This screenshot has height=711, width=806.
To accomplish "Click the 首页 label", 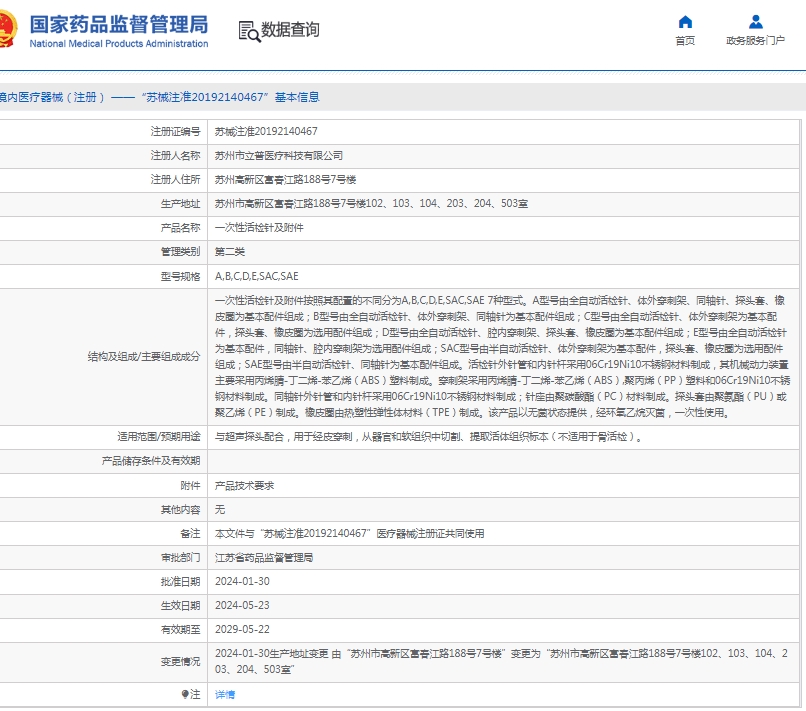I will coord(685,41).
